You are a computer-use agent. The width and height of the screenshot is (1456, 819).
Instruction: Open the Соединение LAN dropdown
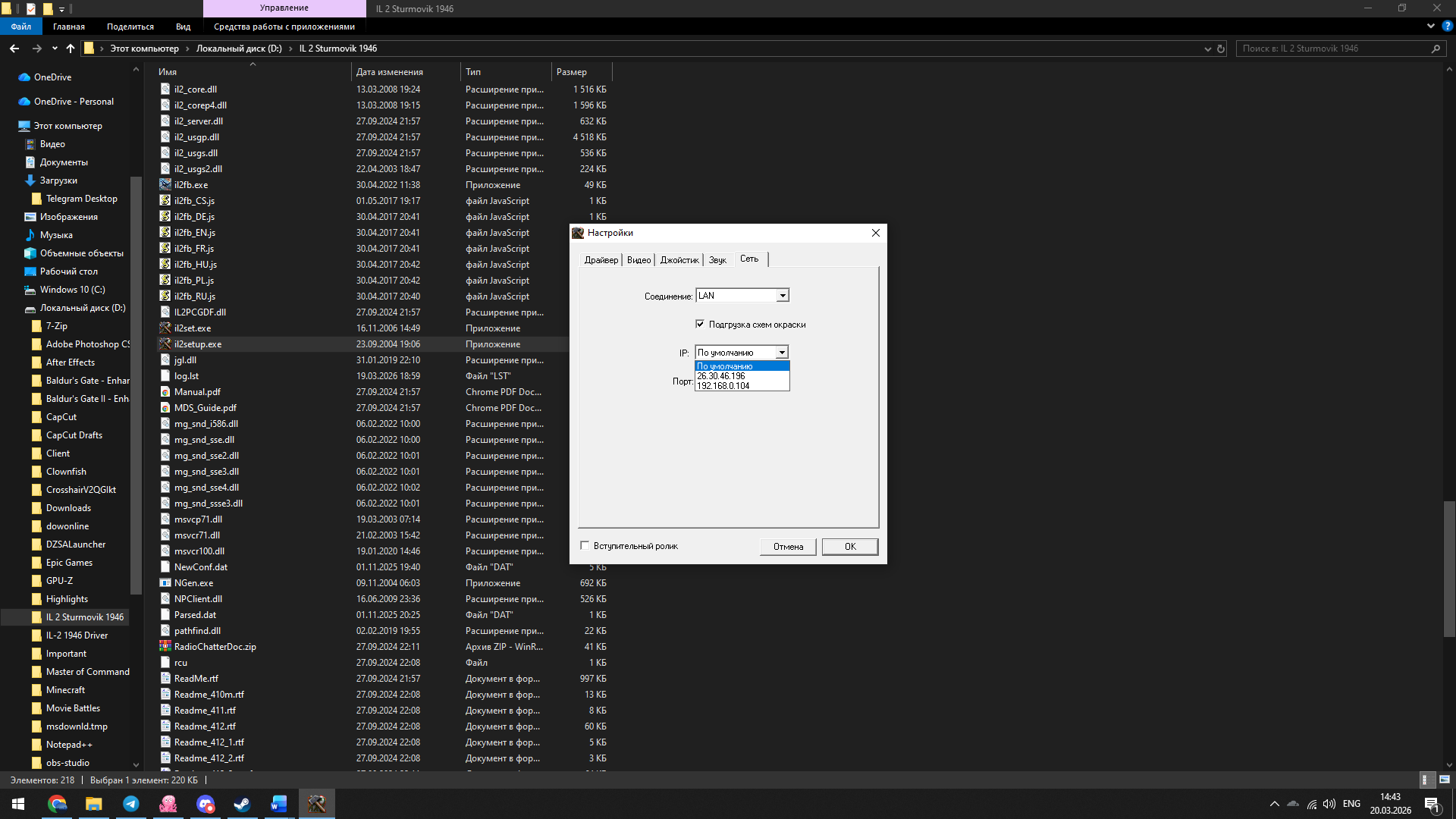[783, 295]
